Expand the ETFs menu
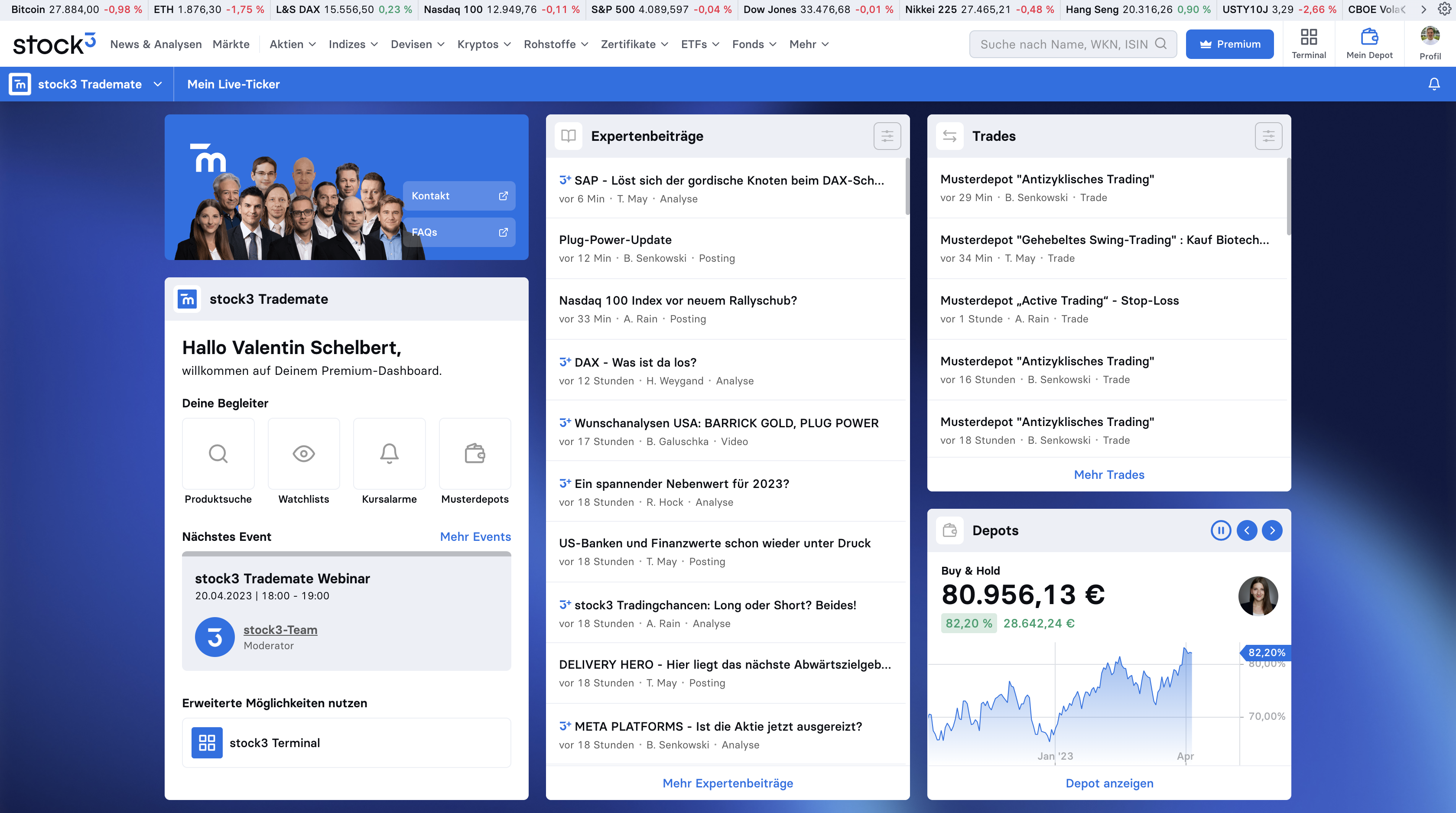The image size is (1456, 813). tap(700, 44)
